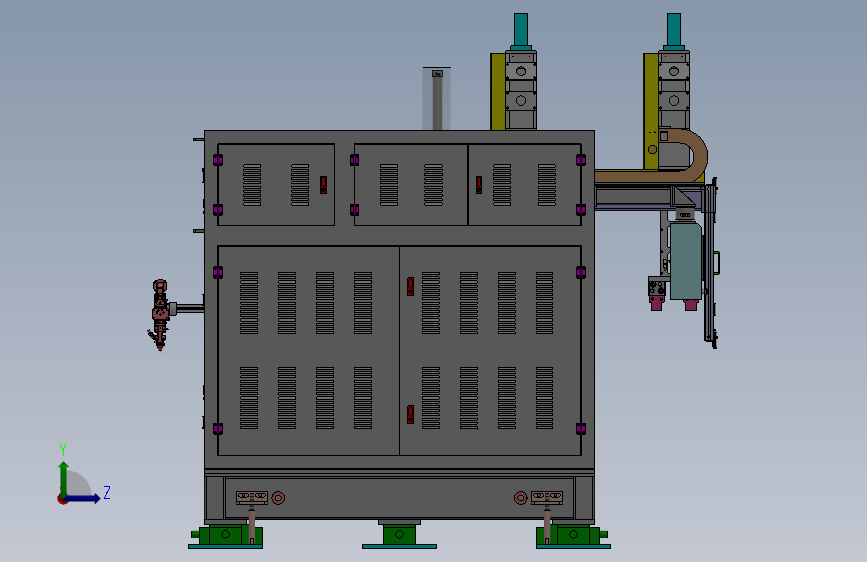Select the red latch on the upper-right door
This screenshot has width=867, height=562.
click(x=479, y=185)
